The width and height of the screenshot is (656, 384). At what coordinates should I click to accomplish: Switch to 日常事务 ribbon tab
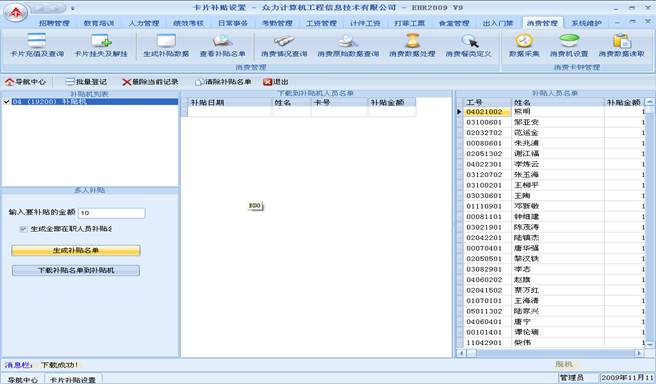tap(233, 23)
